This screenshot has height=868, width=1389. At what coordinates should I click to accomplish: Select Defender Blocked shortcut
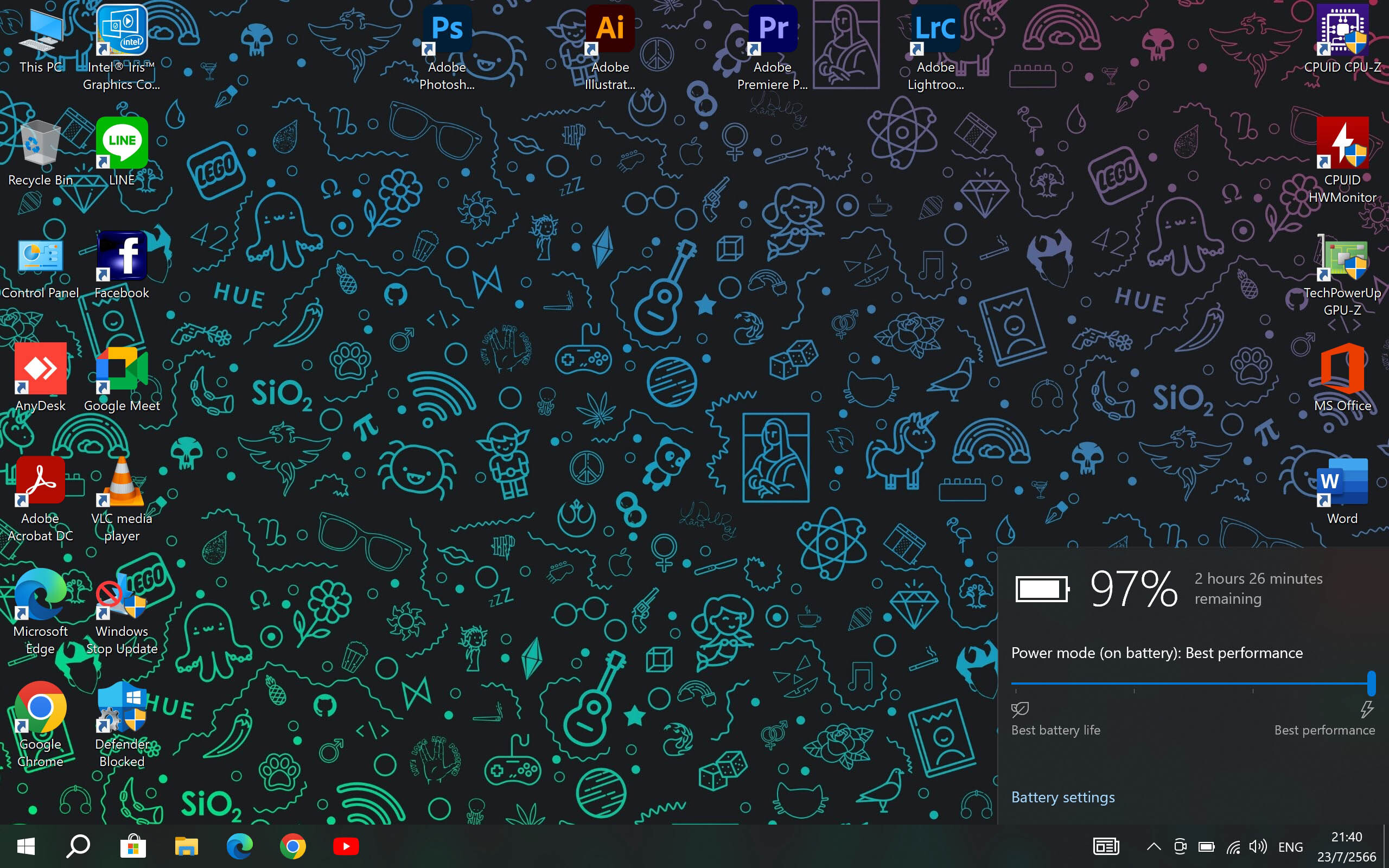122,724
